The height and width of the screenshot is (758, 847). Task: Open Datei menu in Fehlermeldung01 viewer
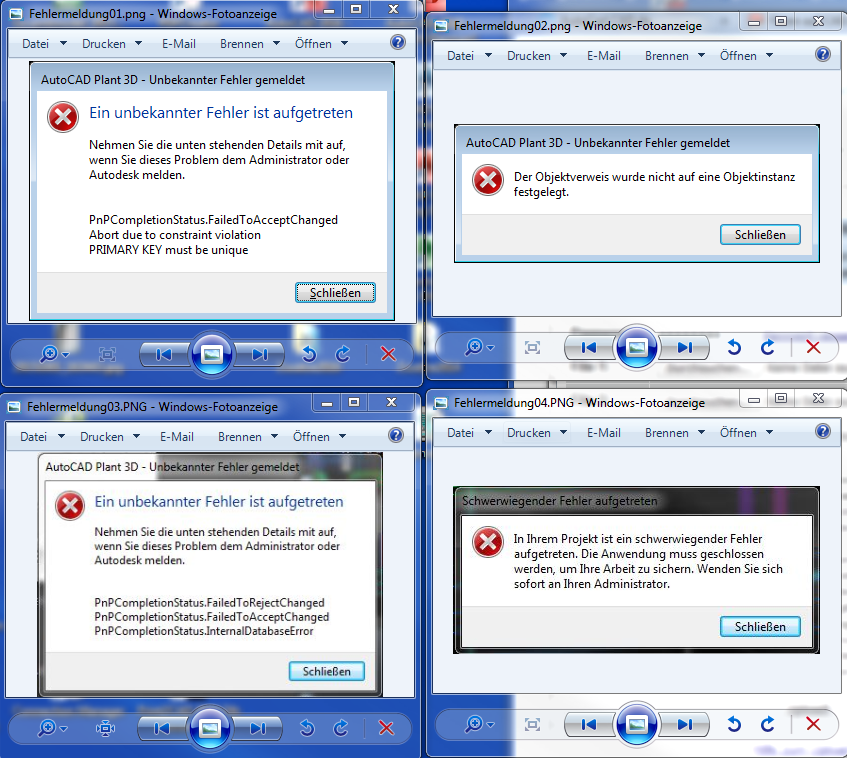[x=44, y=44]
